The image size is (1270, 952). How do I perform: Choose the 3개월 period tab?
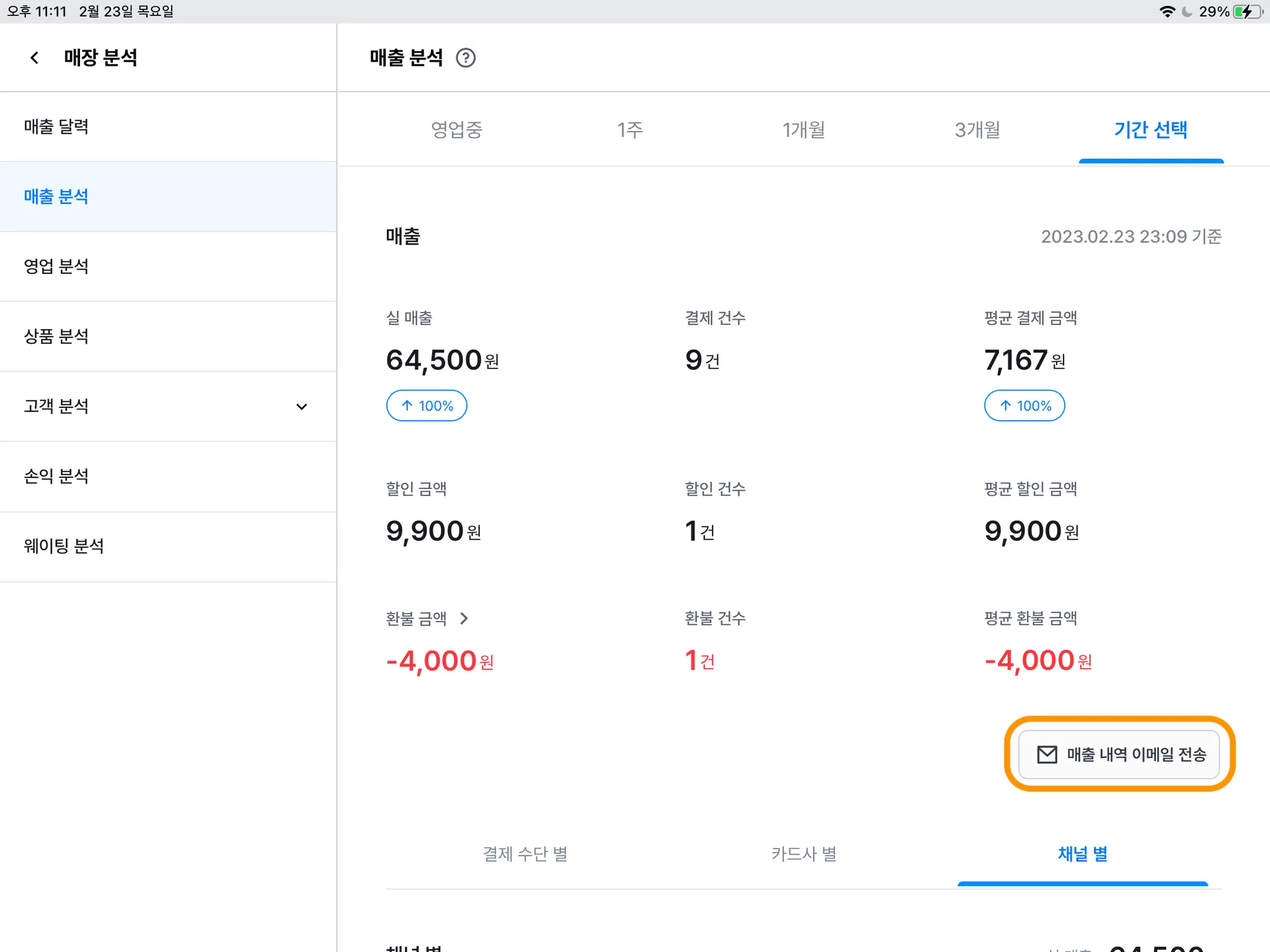pyautogui.click(x=977, y=130)
